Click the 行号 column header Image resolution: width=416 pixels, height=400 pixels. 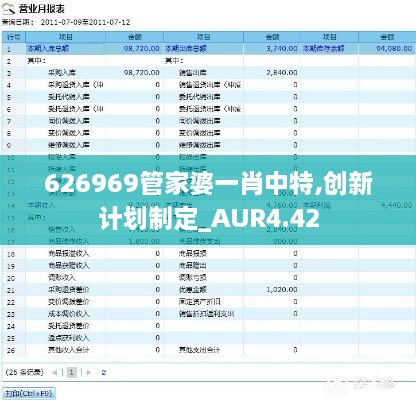click(14, 37)
